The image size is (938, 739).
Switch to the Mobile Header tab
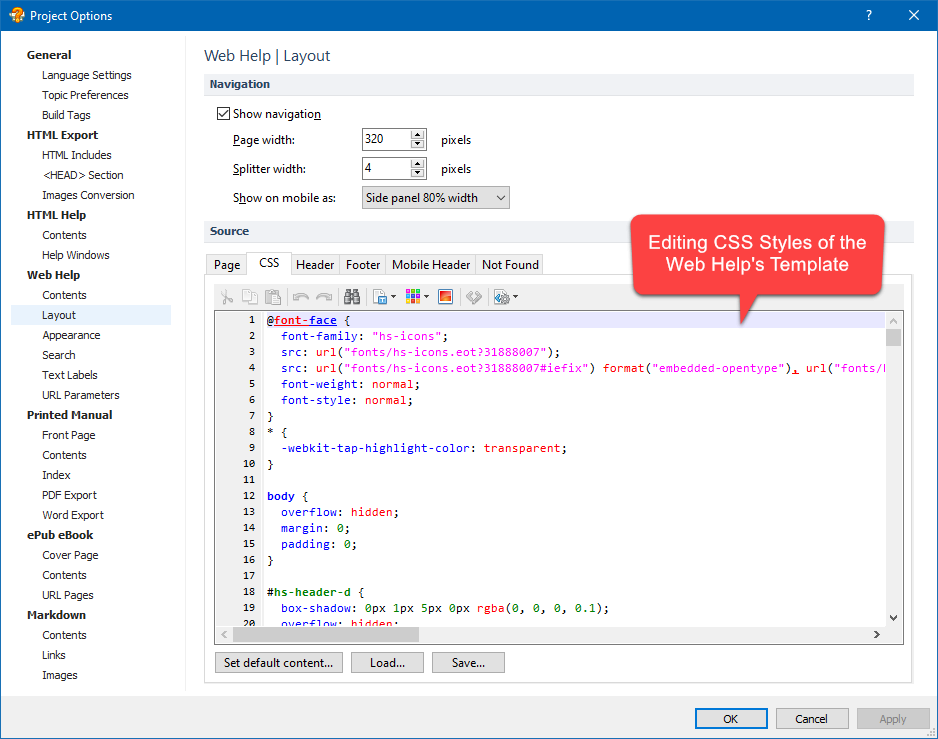(x=431, y=264)
